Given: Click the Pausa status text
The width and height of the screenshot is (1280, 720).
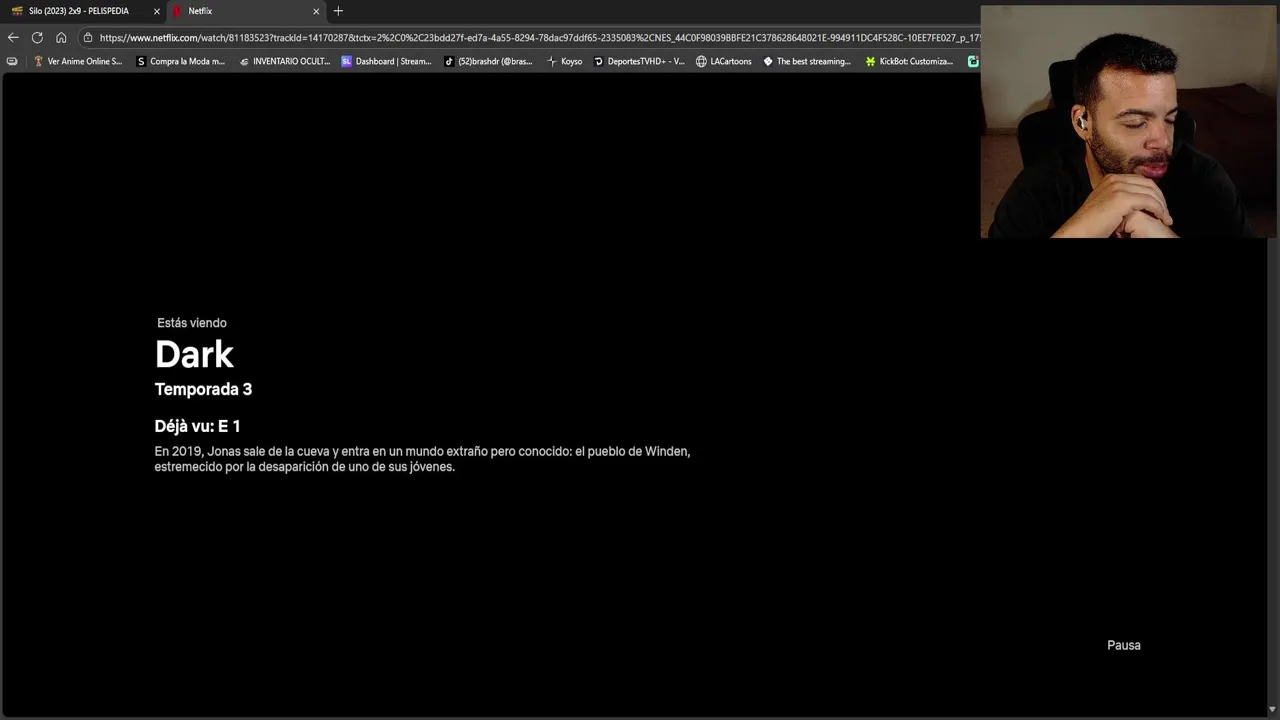Looking at the screenshot, I should (1124, 645).
